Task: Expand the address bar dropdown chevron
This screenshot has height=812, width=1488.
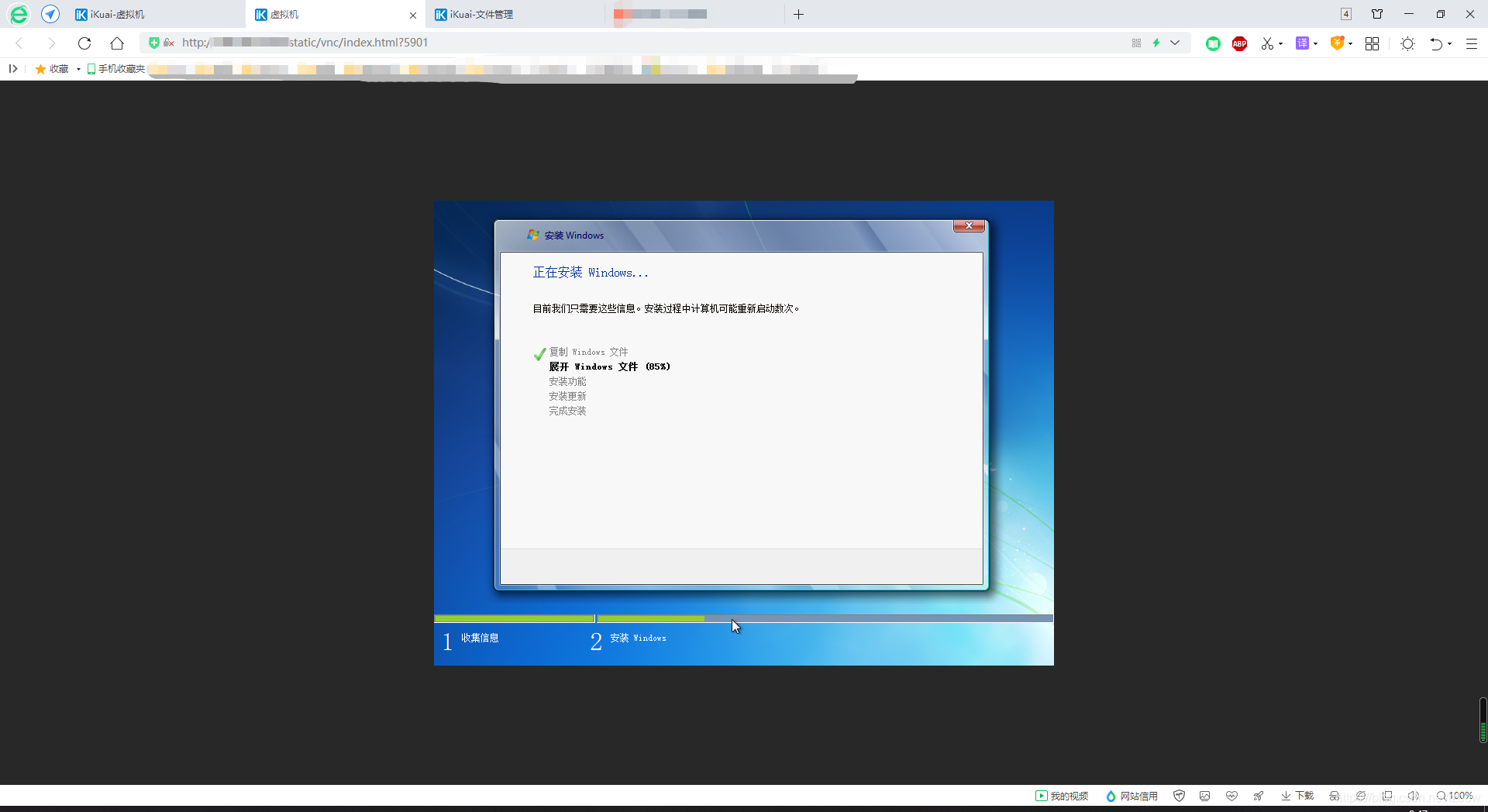Action: pos(1175,43)
